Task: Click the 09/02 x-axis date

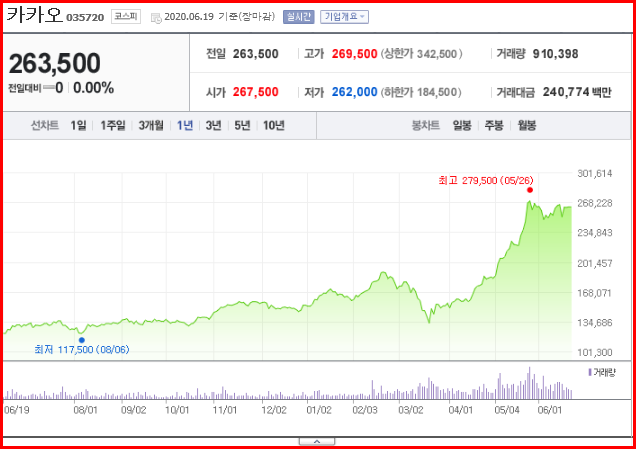Action: point(133,410)
